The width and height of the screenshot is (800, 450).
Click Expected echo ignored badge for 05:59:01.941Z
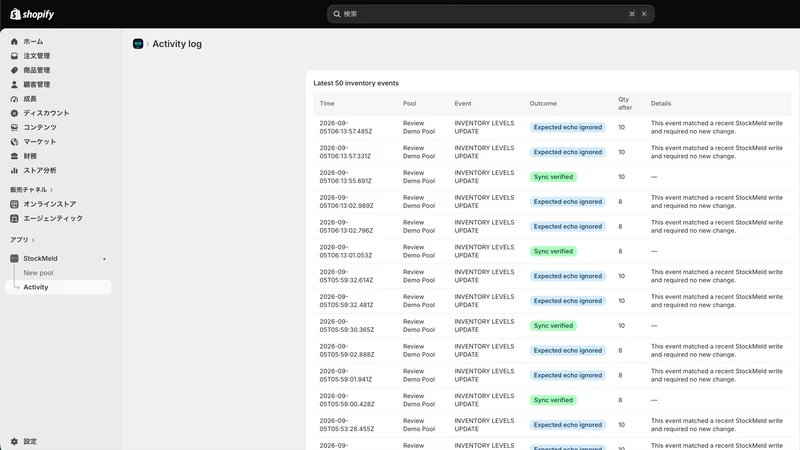pos(568,375)
